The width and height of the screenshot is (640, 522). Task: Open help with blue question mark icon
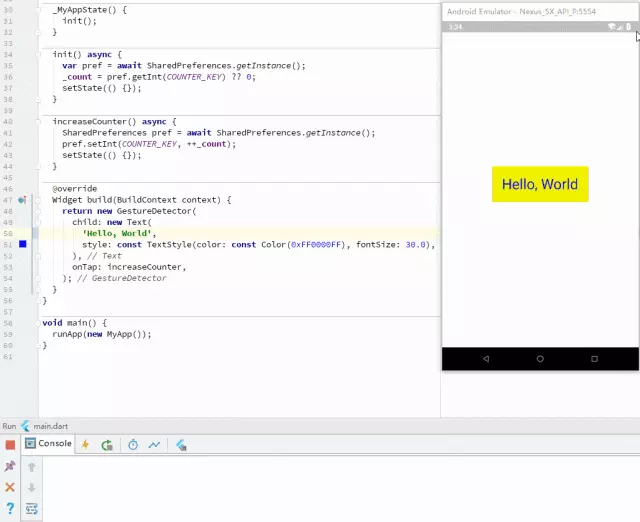tap(10, 508)
